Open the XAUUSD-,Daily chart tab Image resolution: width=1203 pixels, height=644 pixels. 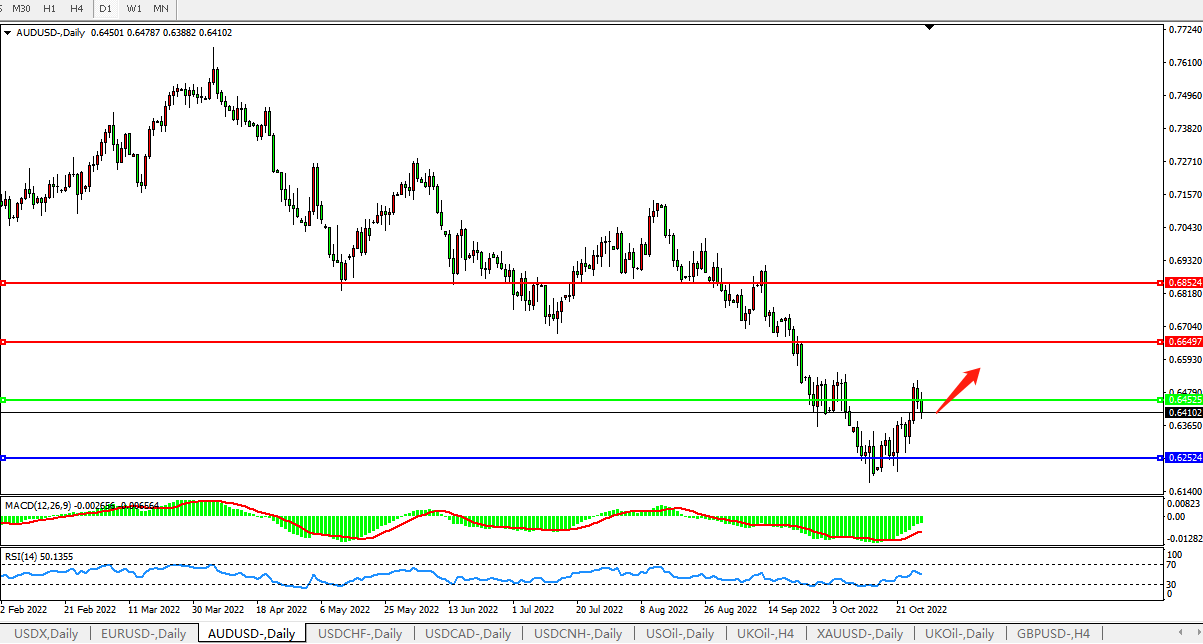[x=859, y=633]
